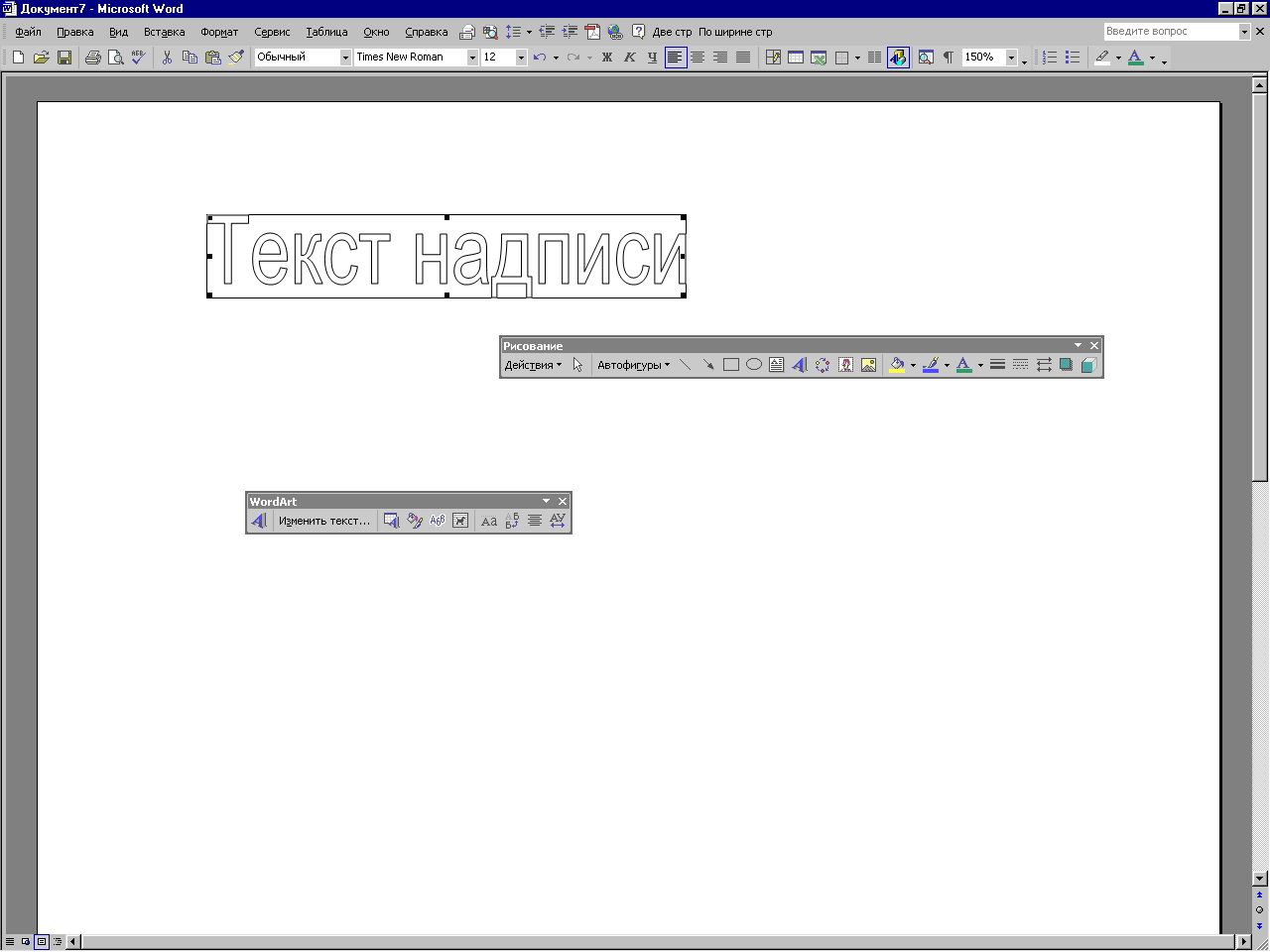This screenshot has height=952, width=1270.
Task: Enable justified alignment
Action: tap(743, 58)
